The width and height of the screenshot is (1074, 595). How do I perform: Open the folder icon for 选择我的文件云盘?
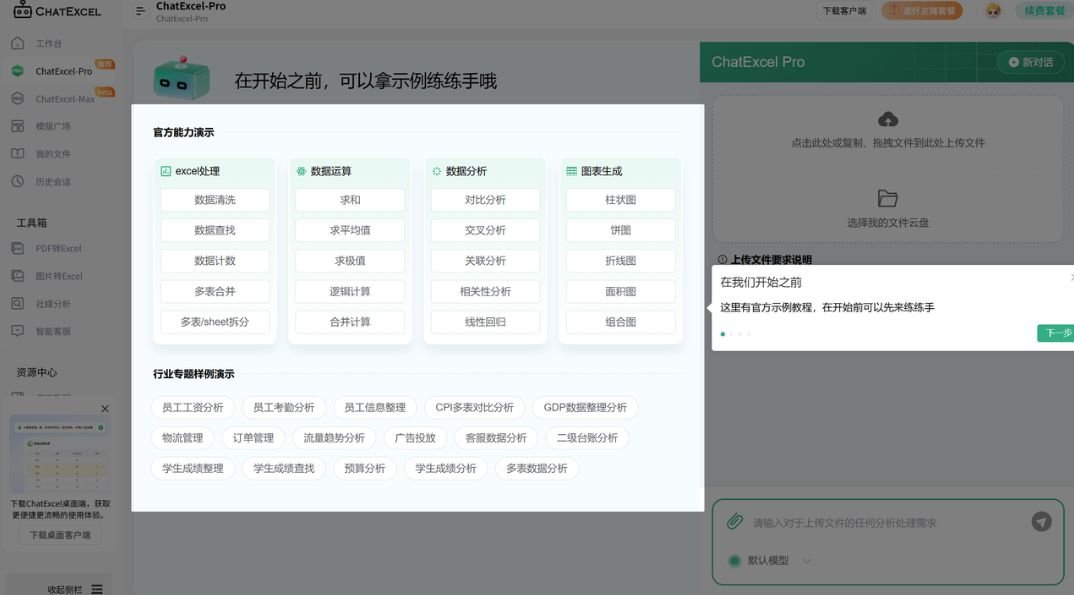click(x=887, y=198)
